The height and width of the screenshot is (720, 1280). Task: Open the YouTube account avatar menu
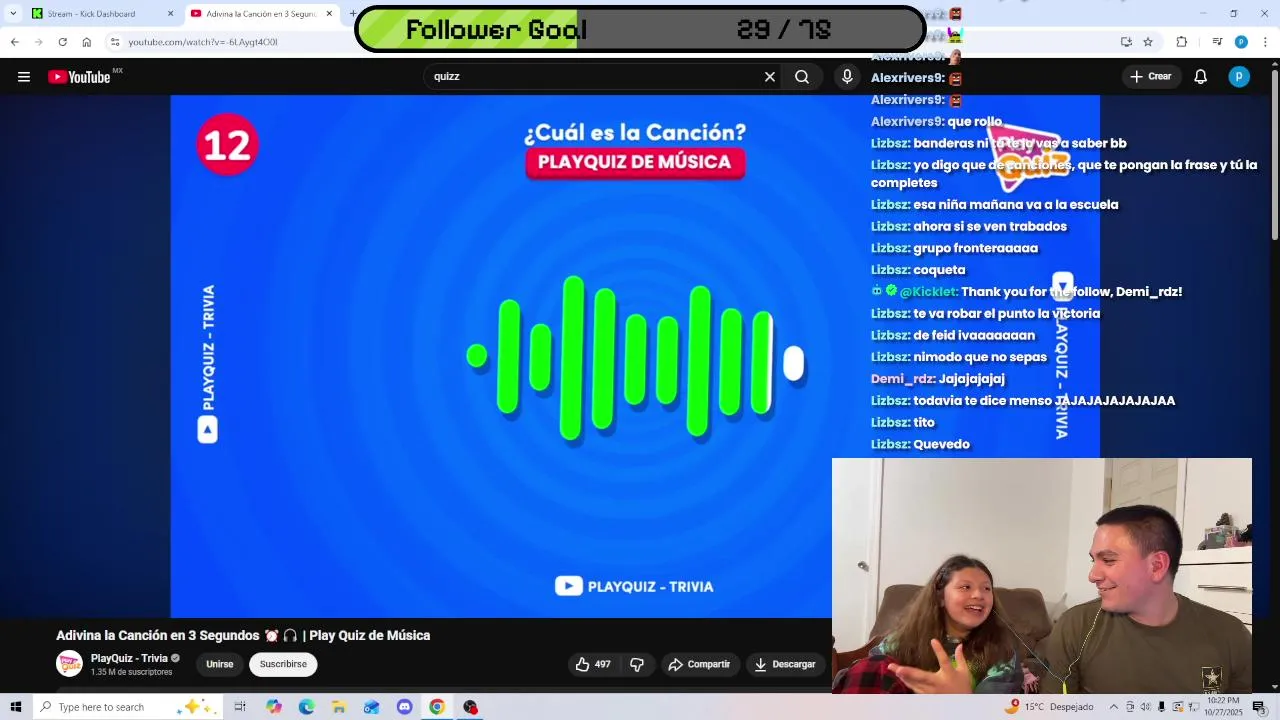[1239, 77]
